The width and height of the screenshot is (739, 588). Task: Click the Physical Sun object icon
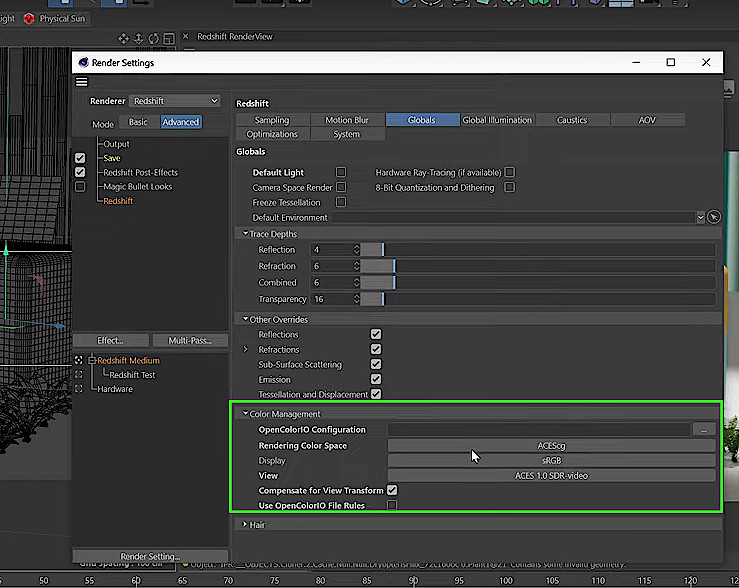[27, 18]
